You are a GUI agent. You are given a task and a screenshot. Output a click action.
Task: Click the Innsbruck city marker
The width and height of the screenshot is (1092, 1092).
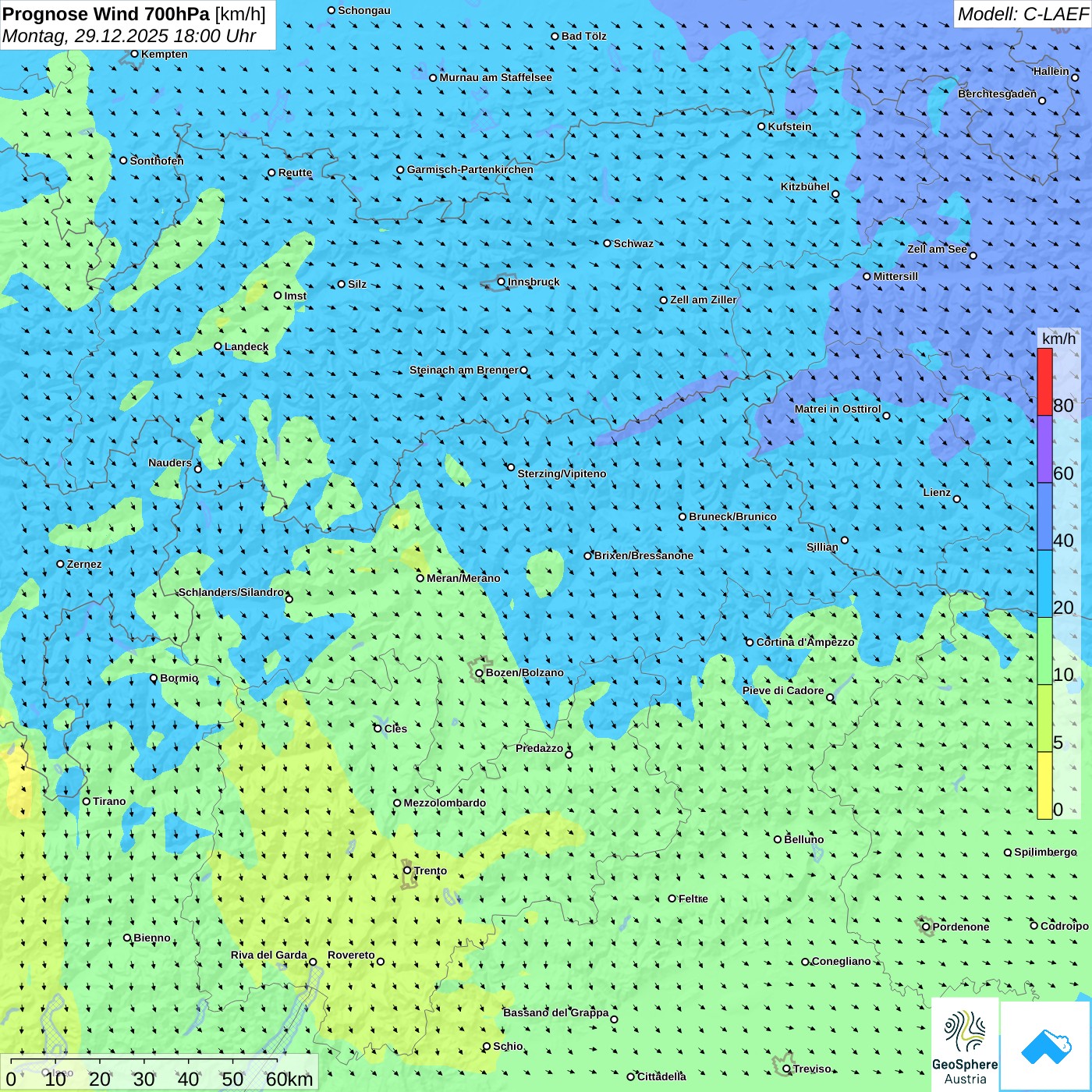[x=502, y=282]
